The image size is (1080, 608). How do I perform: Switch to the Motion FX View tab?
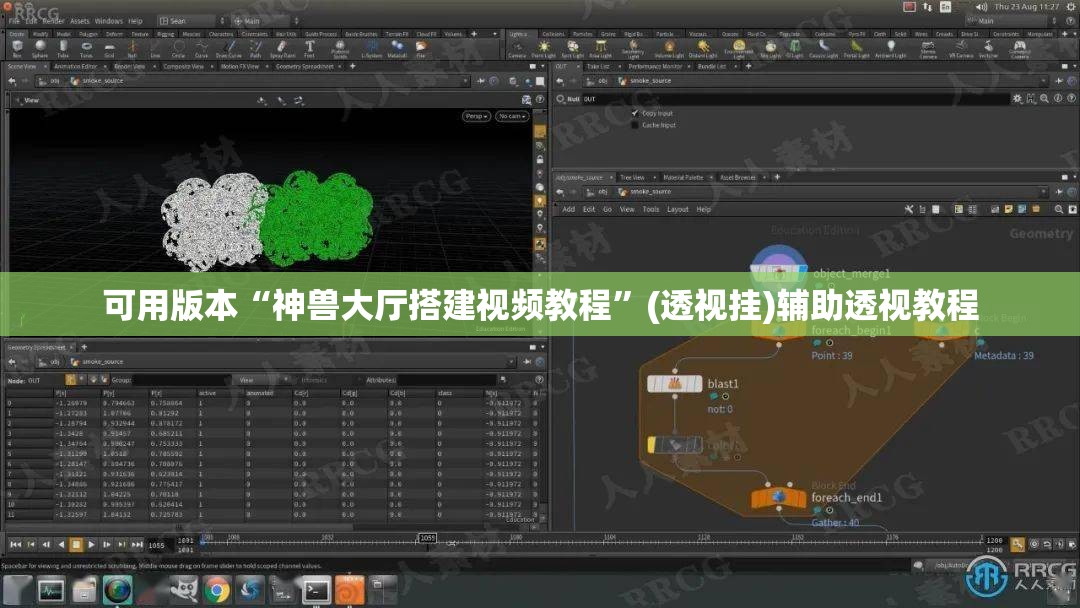(x=240, y=67)
